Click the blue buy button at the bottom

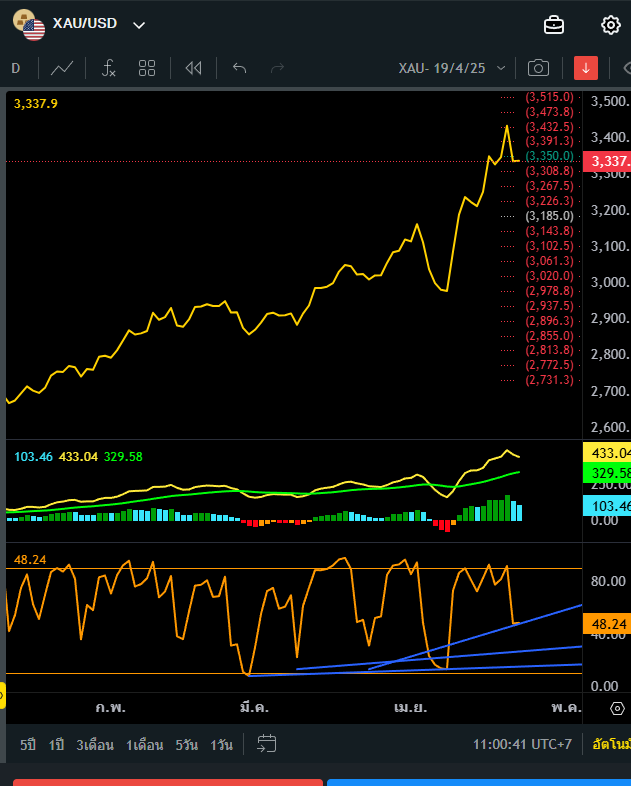coord(479,782)
